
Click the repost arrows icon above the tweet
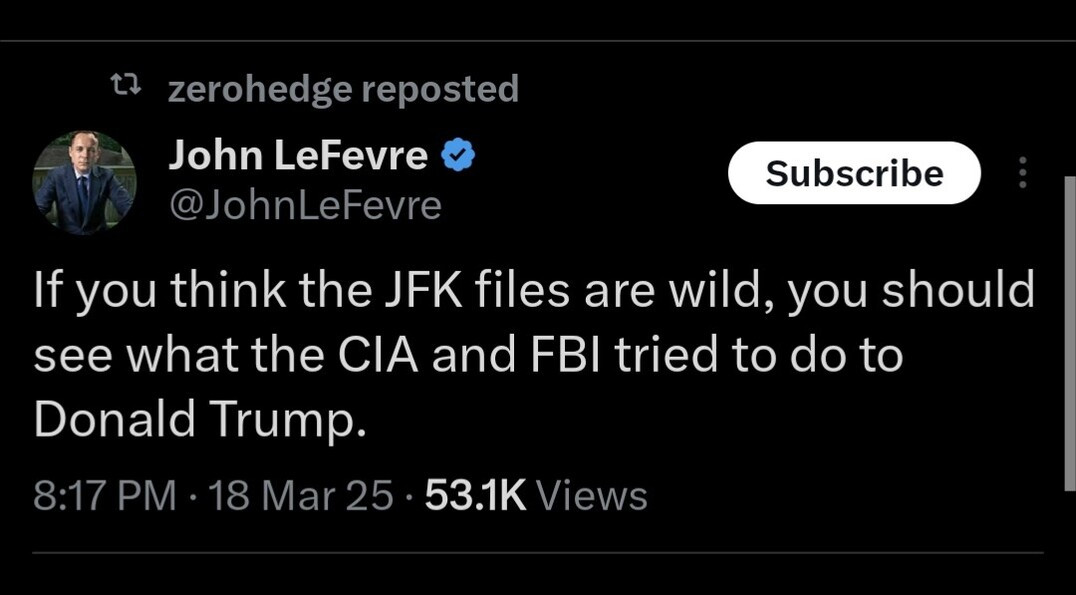(x=124, y=88)
